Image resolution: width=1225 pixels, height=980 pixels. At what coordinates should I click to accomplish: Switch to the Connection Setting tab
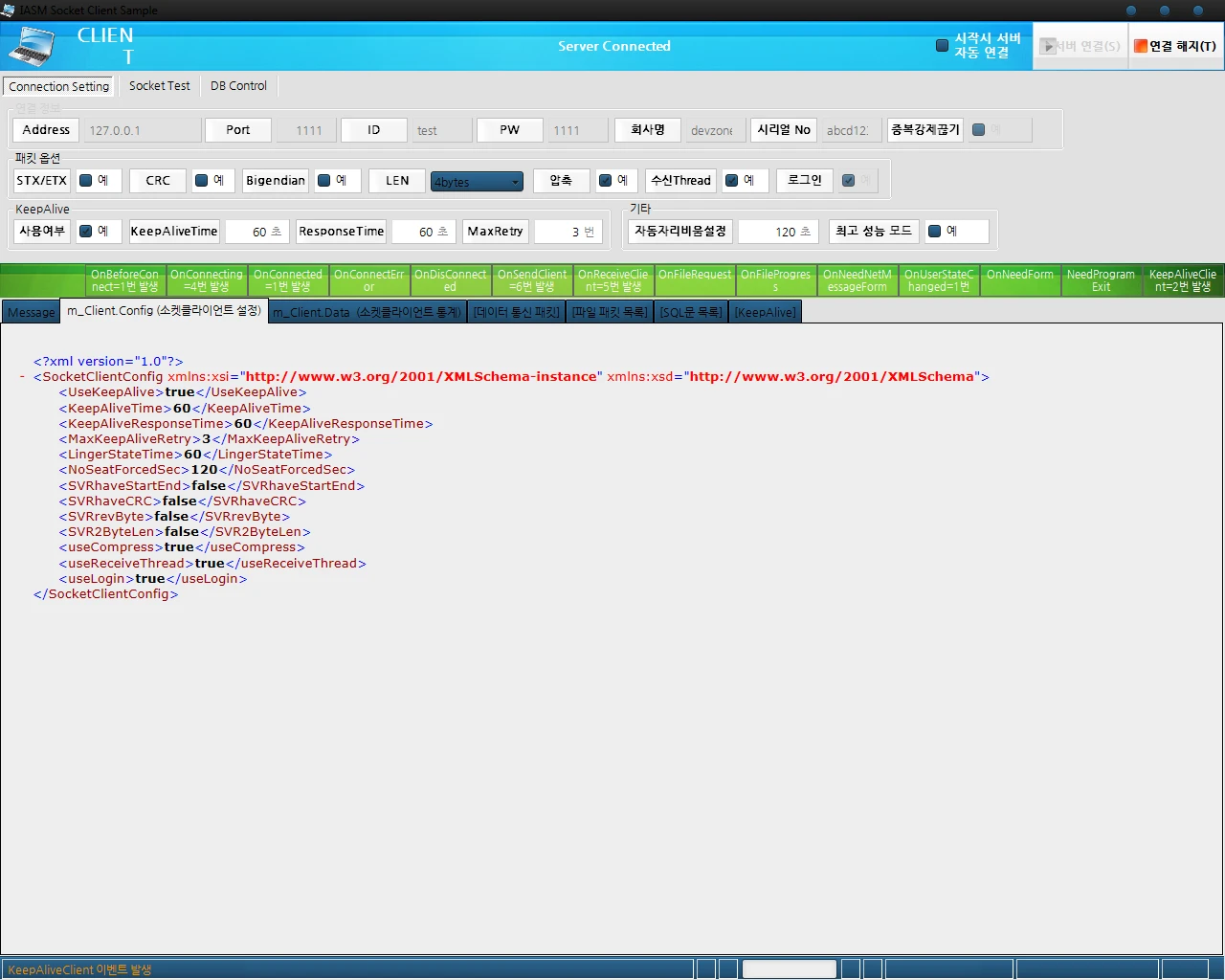59,86
